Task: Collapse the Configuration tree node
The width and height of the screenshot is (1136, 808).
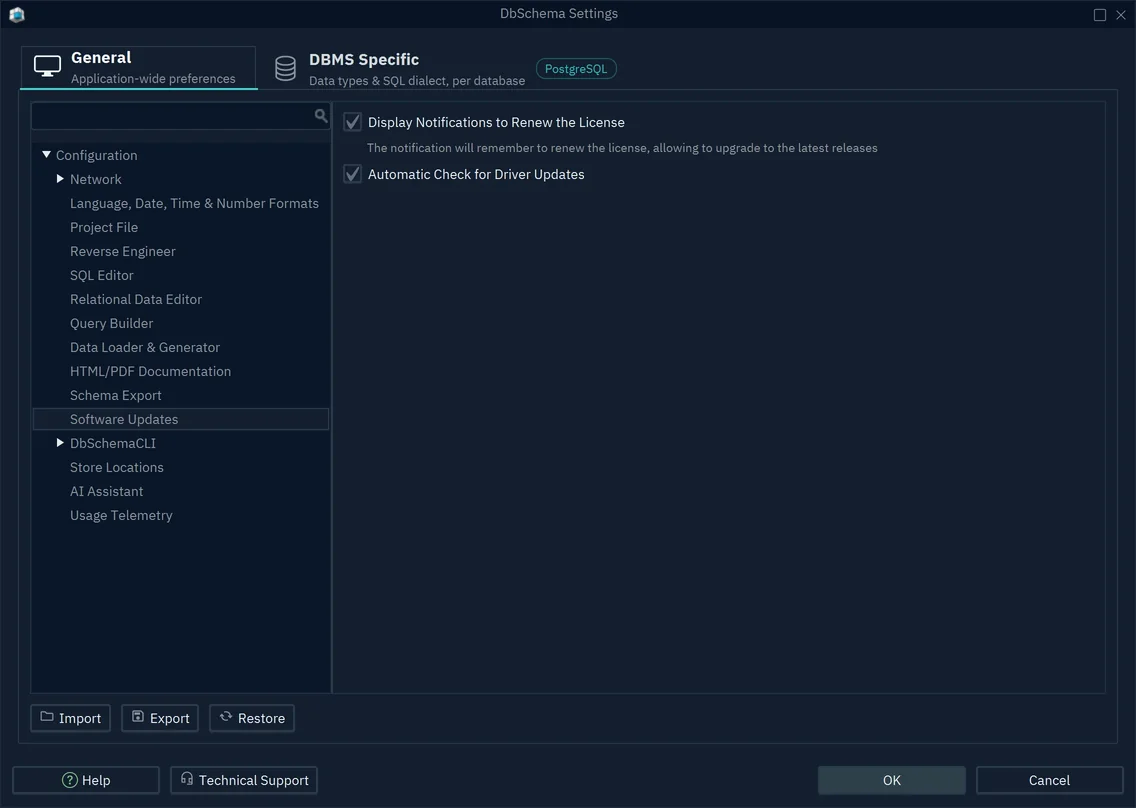Action: coord(46,154)
